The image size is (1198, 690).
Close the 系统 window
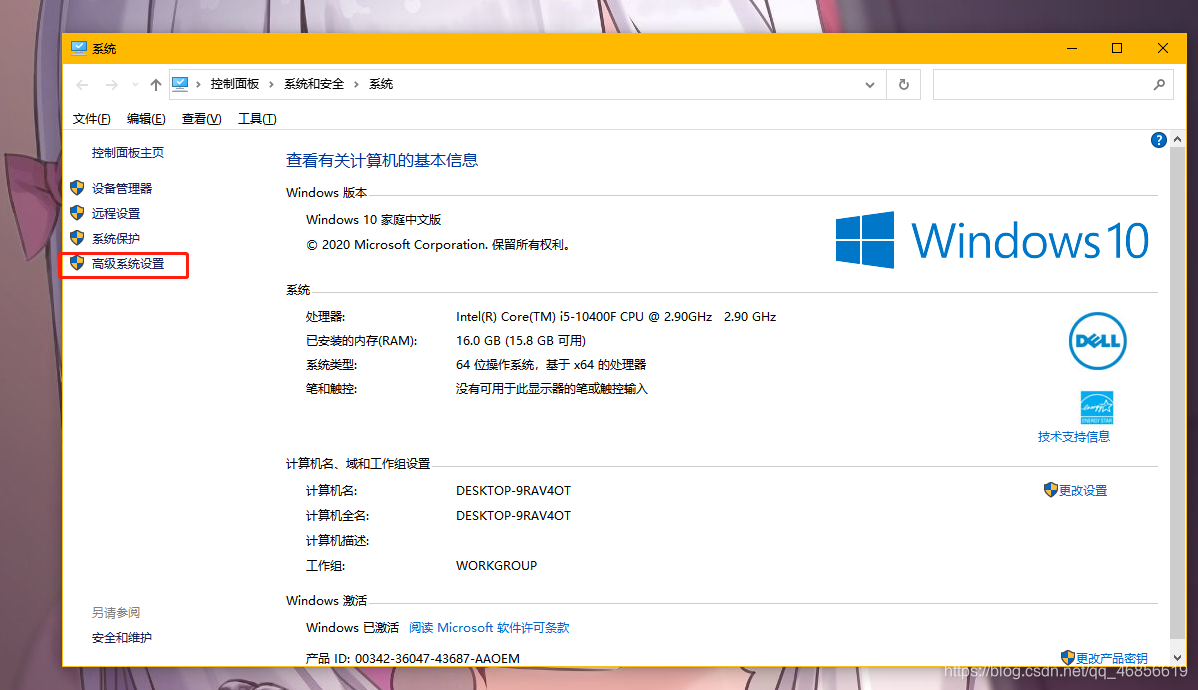pyautogui.click(x=1163, y=48)
